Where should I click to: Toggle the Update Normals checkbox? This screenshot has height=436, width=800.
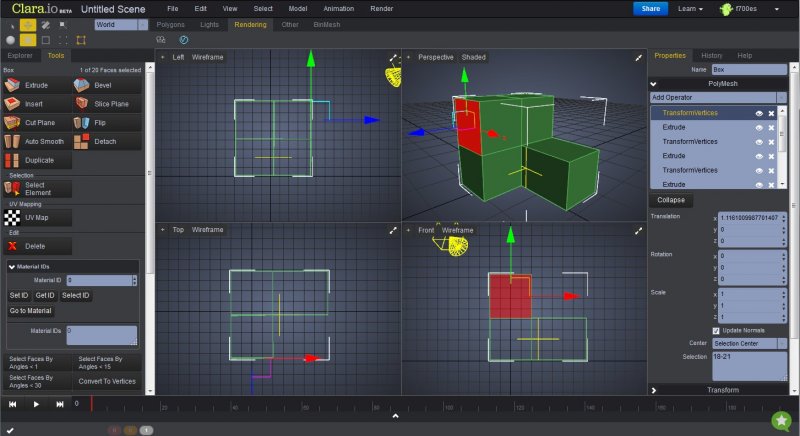click(x=716, y=330)
